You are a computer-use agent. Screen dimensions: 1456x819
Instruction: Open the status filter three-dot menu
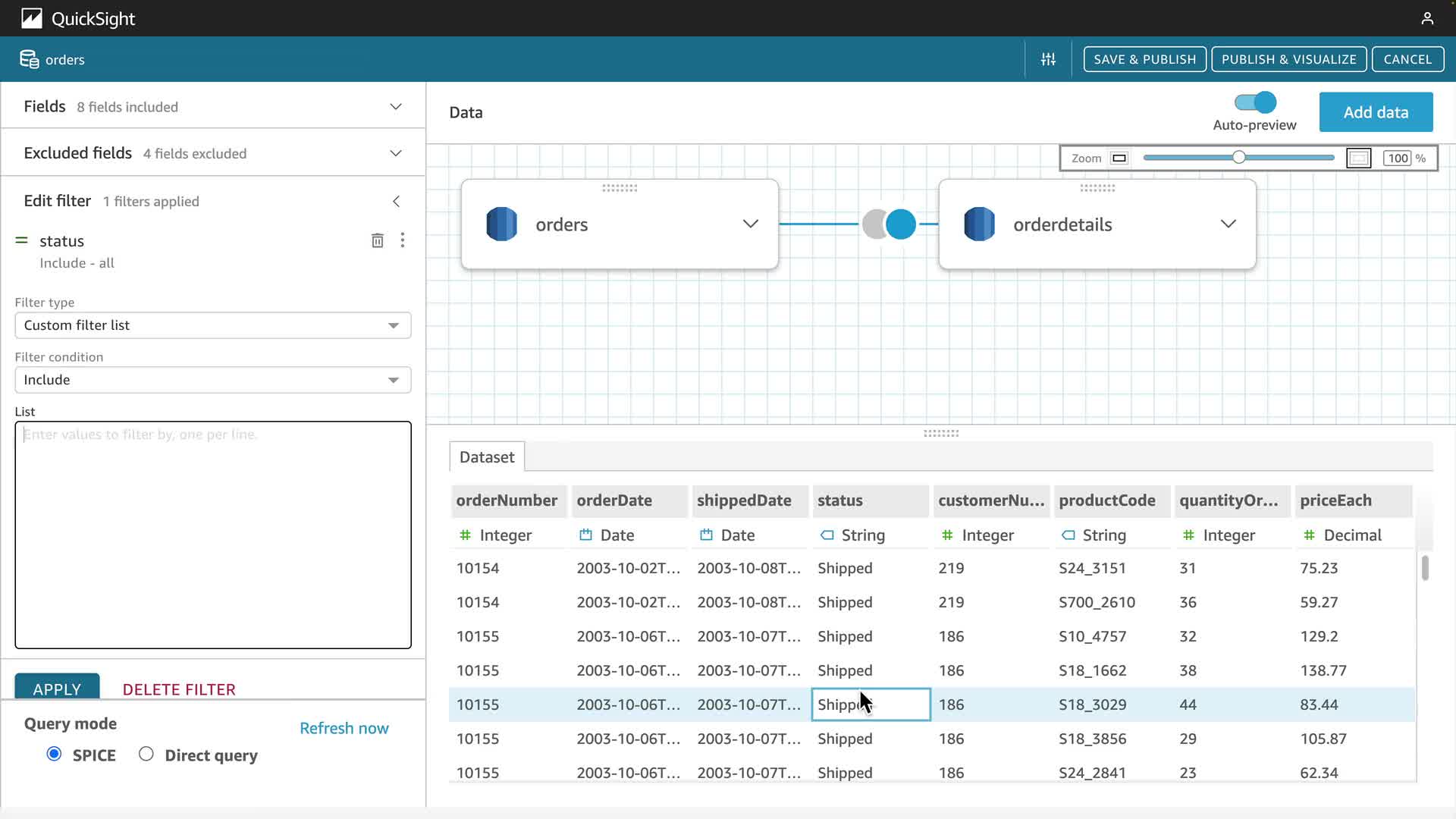[x=403, y=240]
